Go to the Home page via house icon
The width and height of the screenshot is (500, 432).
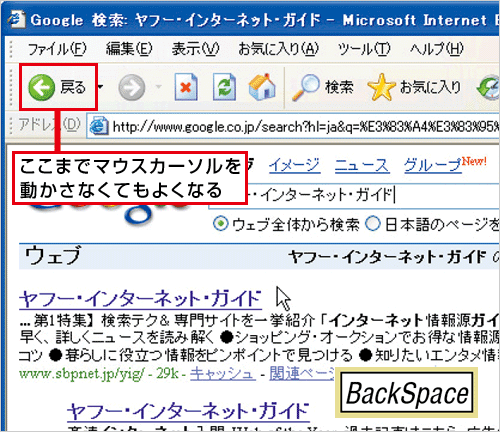pyautogui.click(x=262, y=87)
